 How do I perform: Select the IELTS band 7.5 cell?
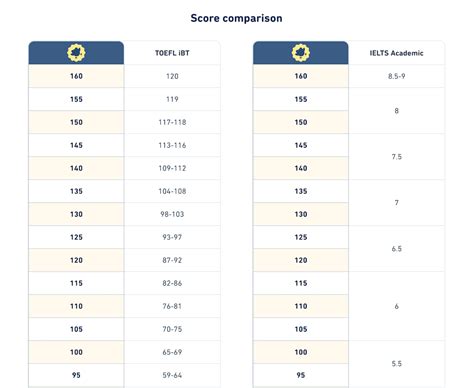pos(396,157)
